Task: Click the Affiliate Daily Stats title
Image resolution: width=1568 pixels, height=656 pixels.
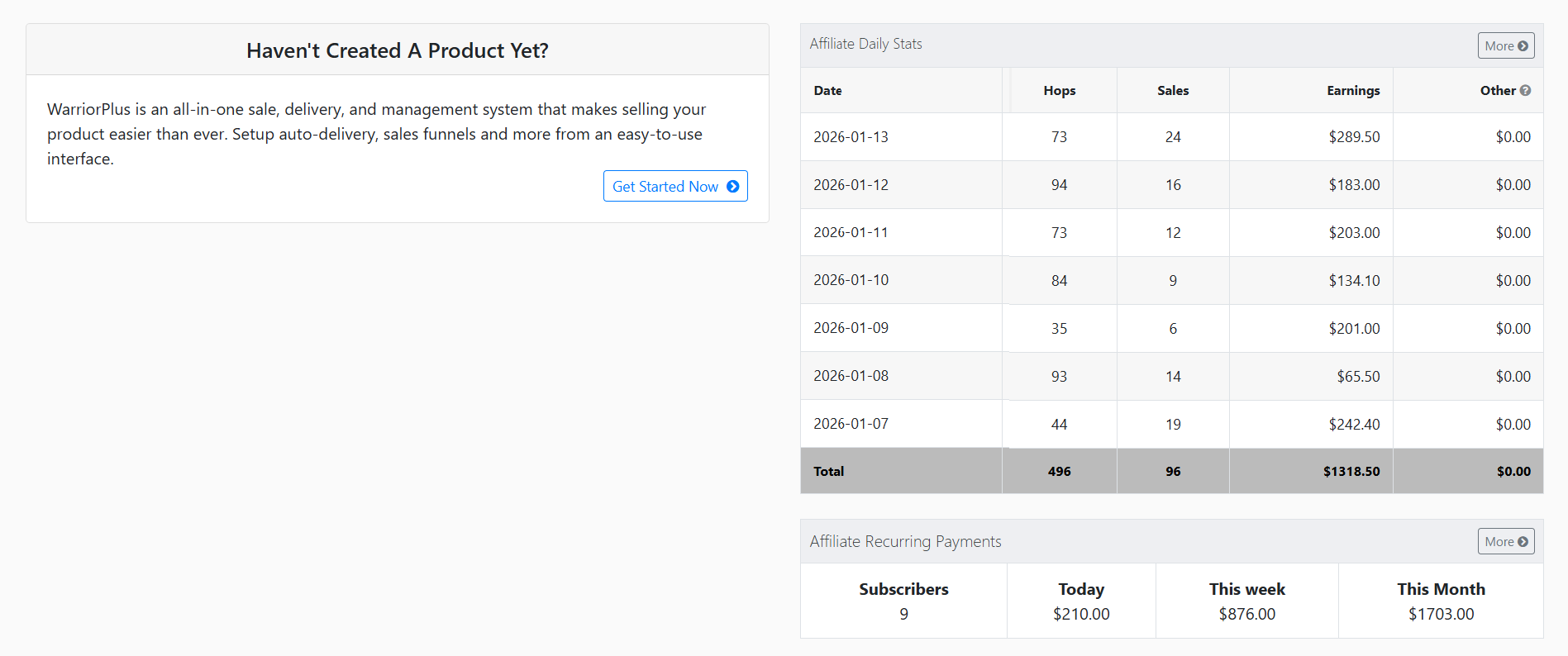Action: point(865,44)
